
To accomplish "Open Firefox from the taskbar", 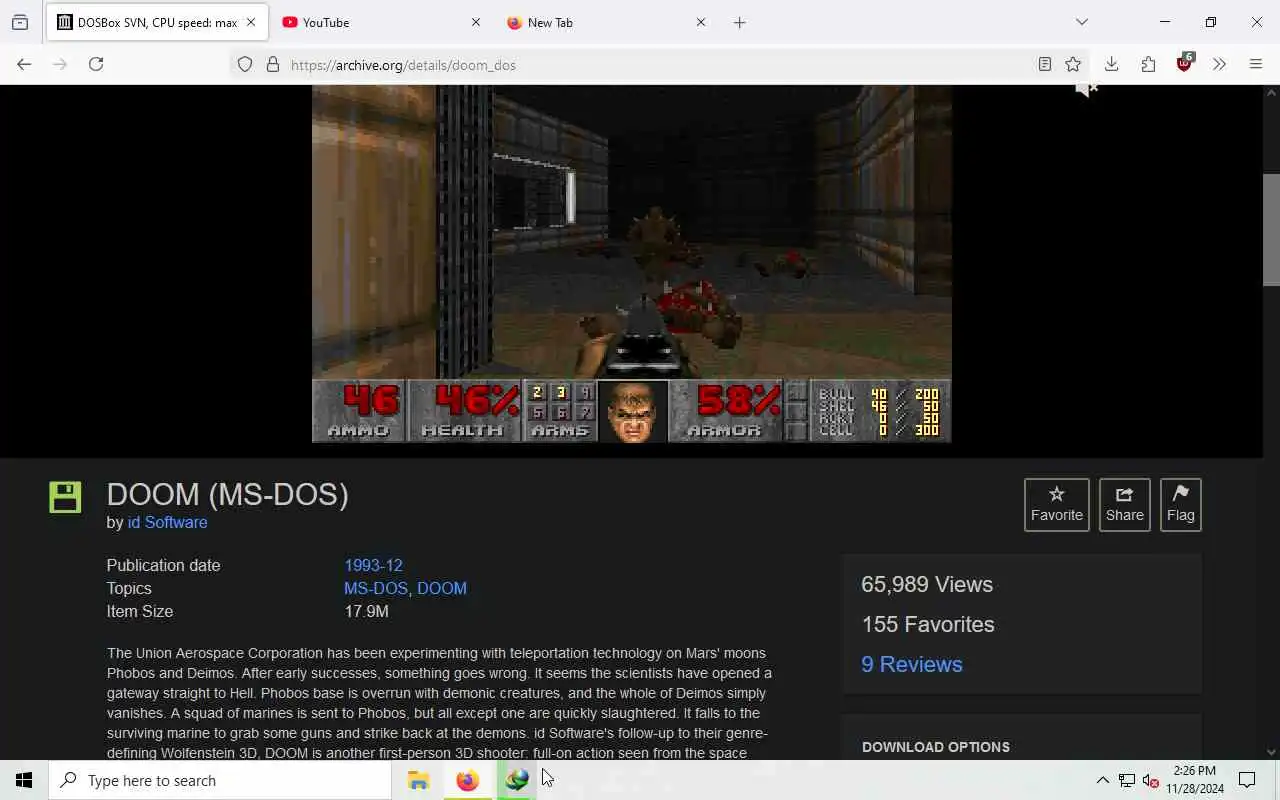I will click(x=467, y=780).
